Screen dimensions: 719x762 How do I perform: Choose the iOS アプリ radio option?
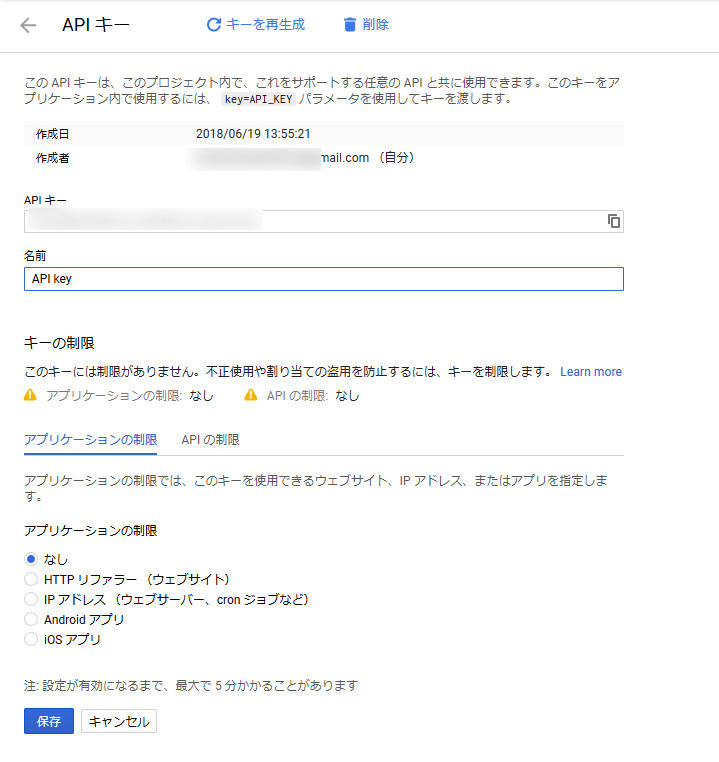[x=31, y=639]
